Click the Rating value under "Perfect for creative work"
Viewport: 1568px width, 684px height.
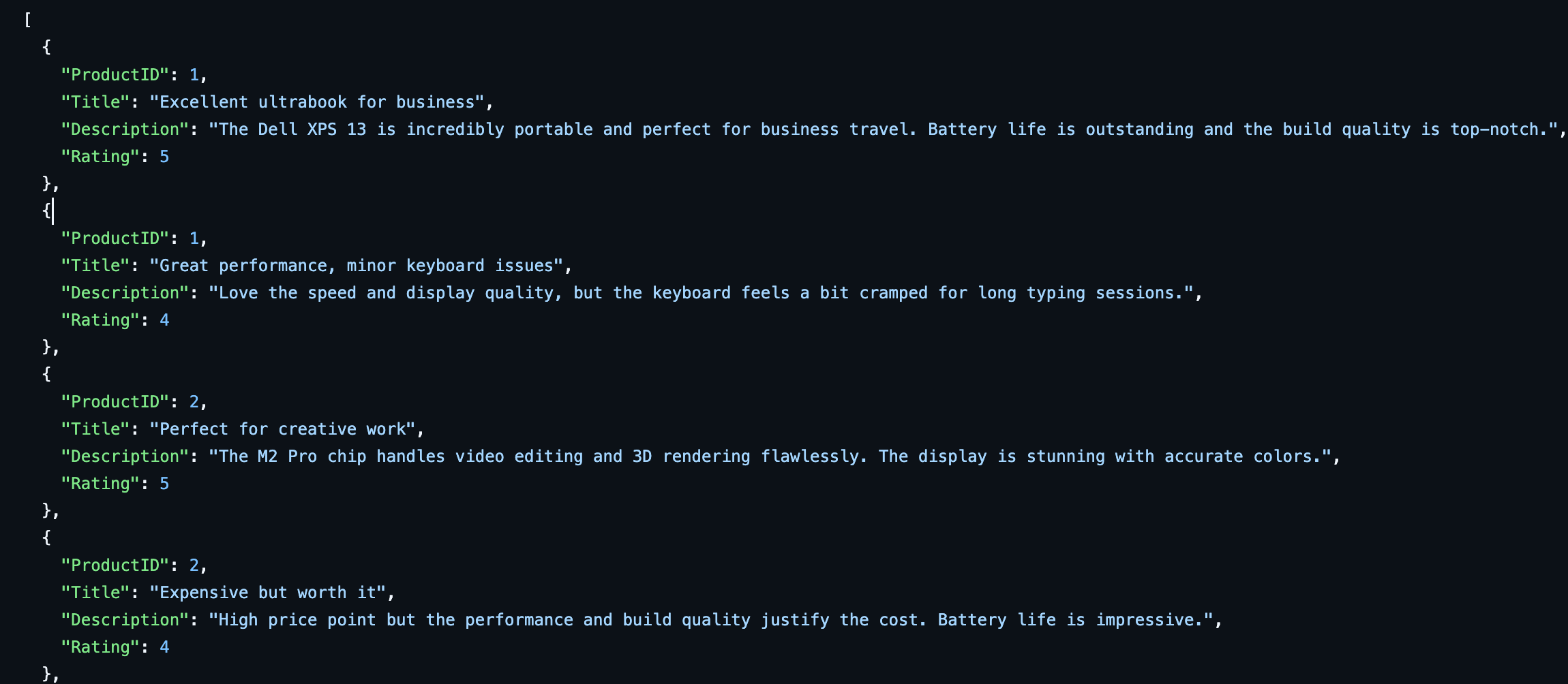point(164,484)
